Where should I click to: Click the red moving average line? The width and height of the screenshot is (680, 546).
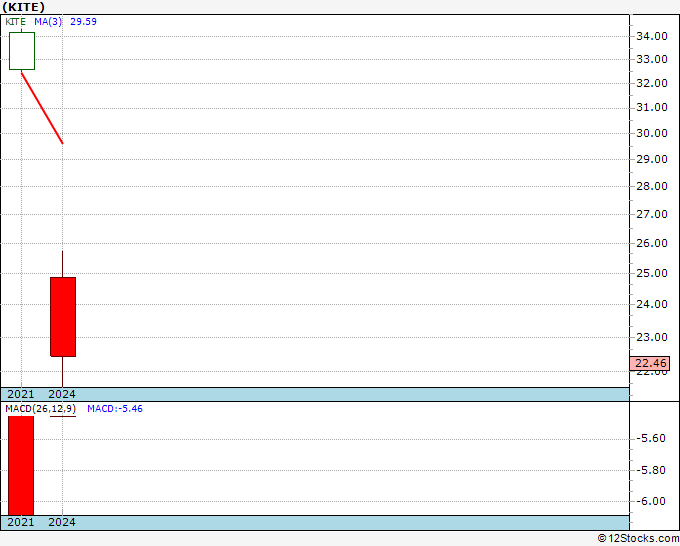click(x=42, y=108)
